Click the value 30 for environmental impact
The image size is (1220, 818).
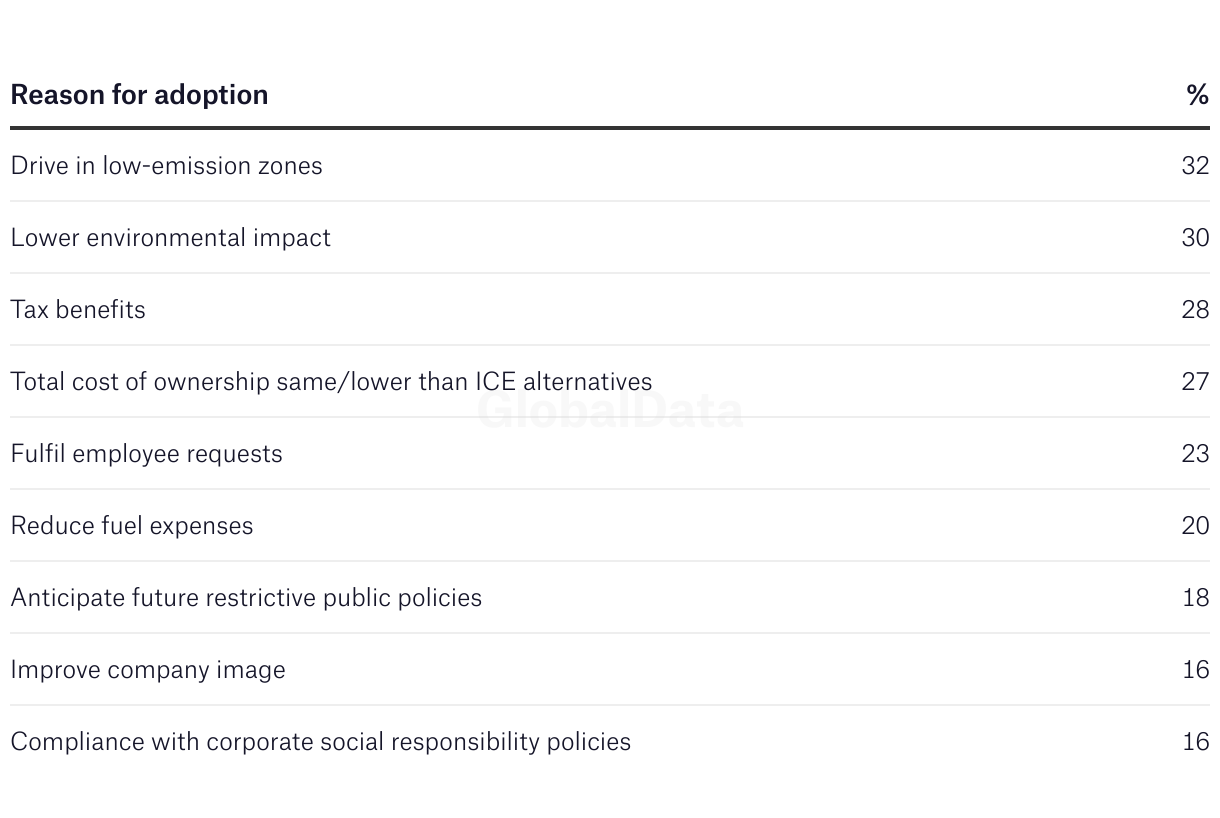pos(1195,238)
